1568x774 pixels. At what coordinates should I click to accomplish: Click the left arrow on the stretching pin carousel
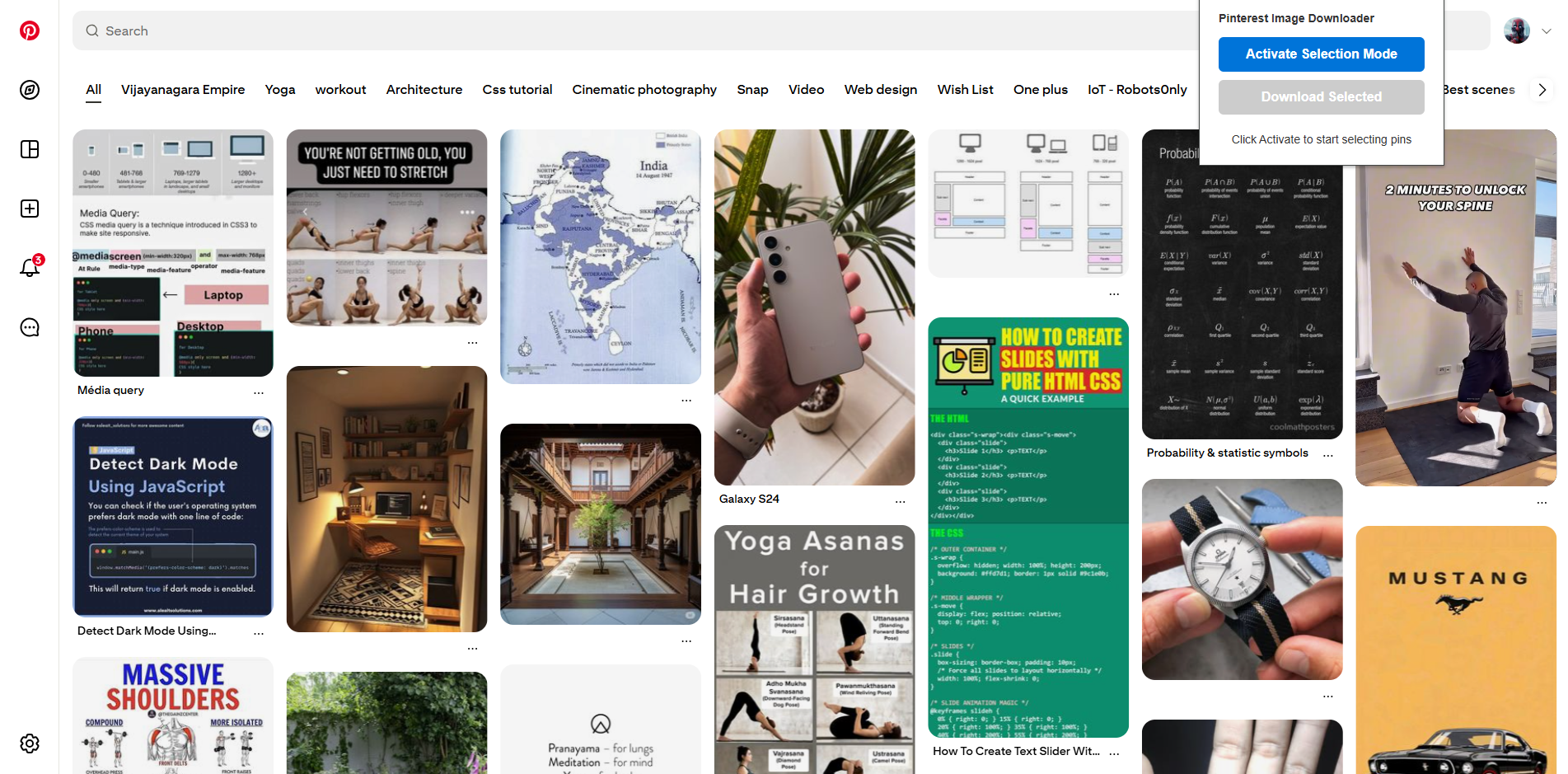click(305, 212)
